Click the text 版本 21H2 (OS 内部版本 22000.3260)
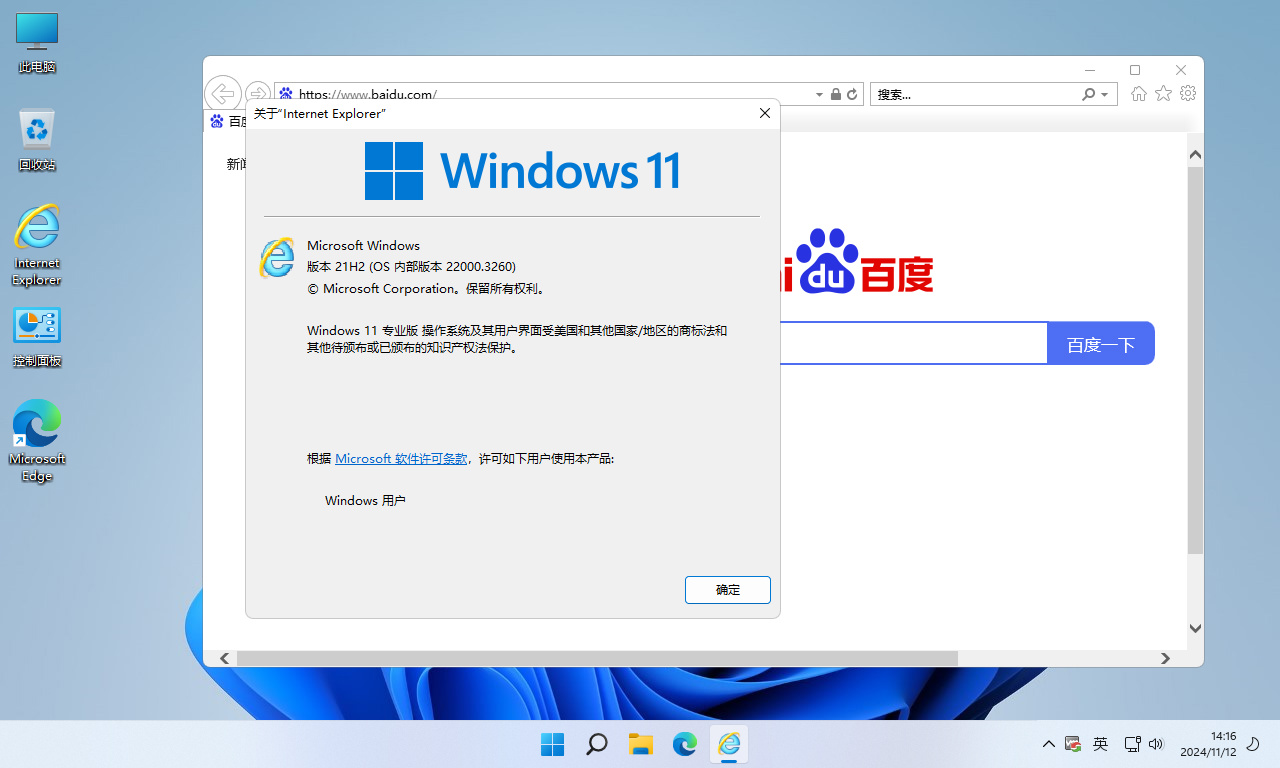Screen dimensions: 1280x768 coord(411,267)
